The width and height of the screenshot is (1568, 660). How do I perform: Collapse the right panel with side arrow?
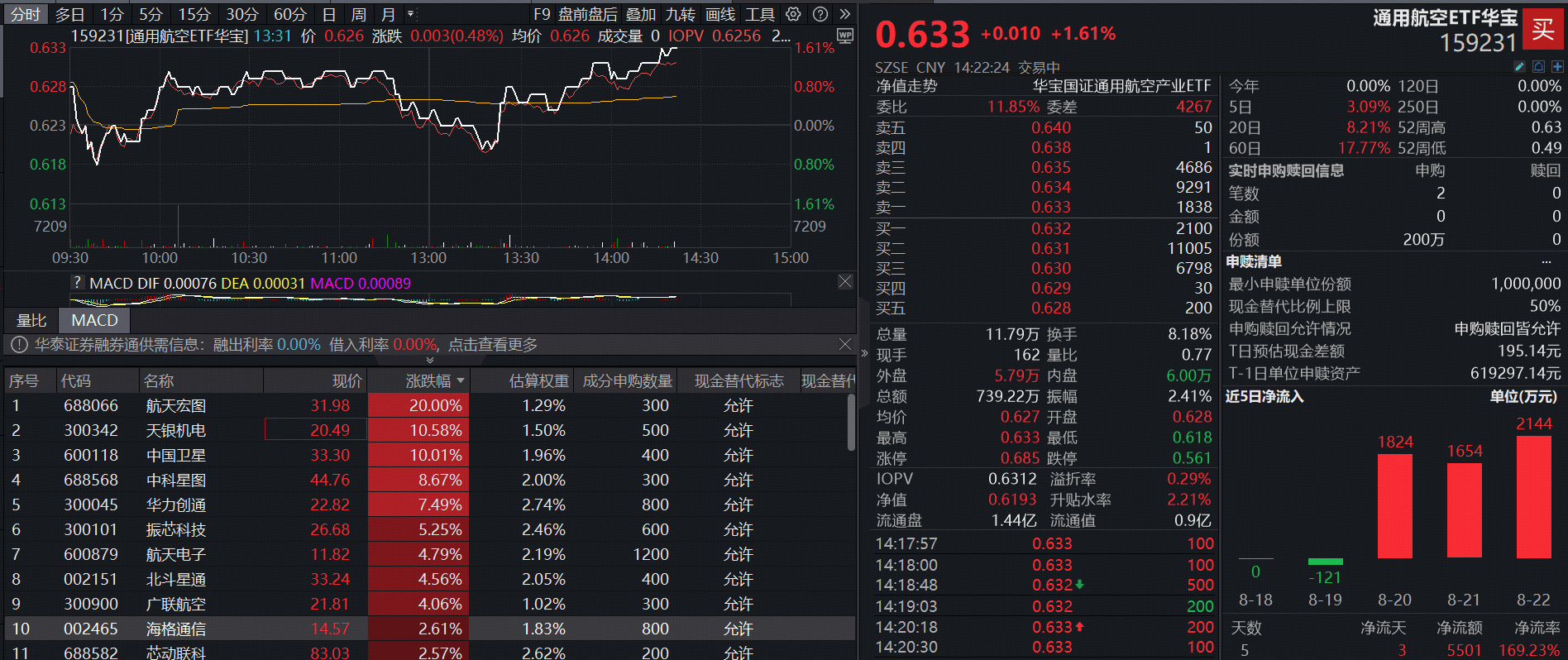click(864, 353)
